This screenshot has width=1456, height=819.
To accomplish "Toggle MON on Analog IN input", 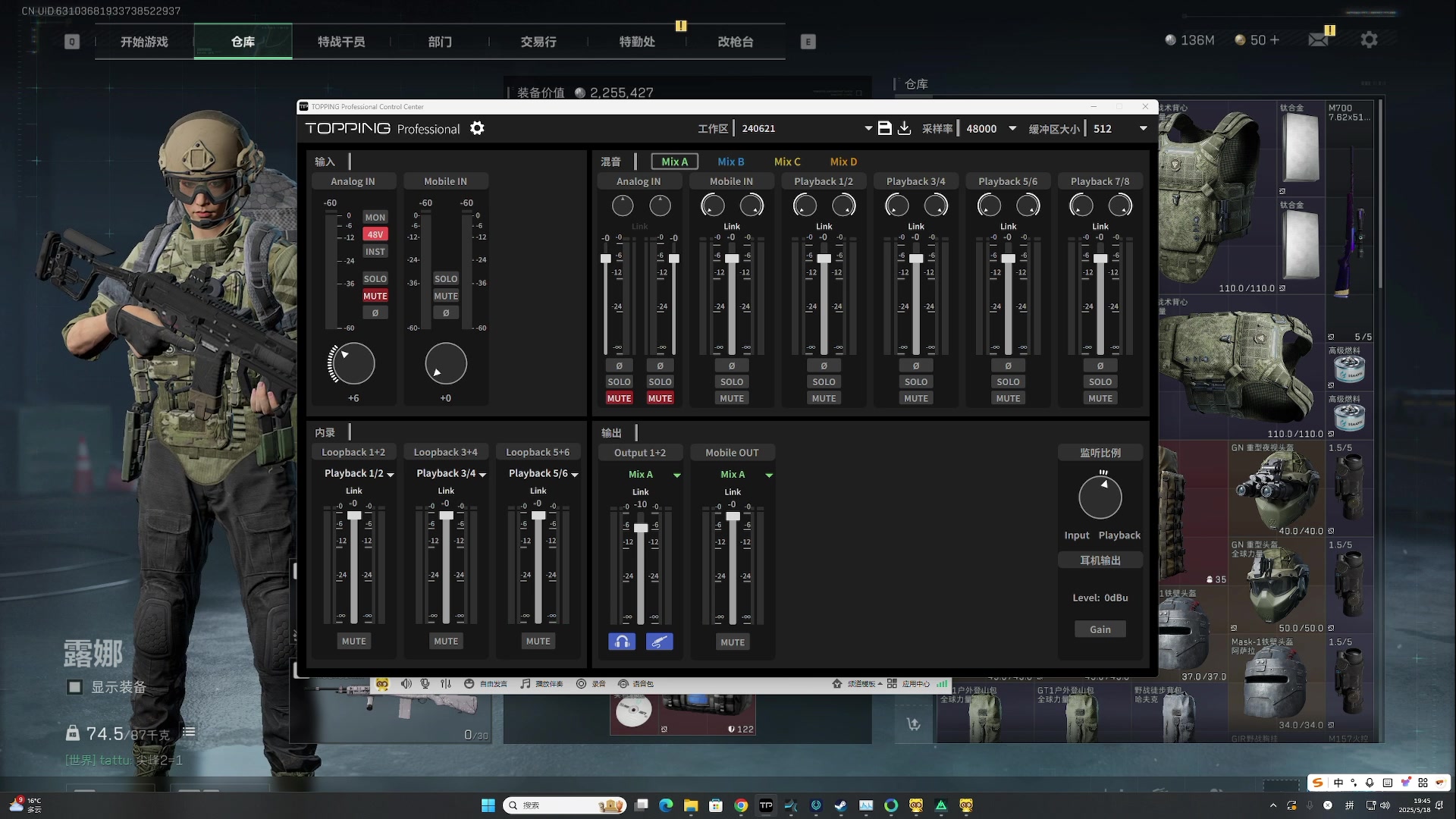I will pyautogui.click(x=375, y=217).
